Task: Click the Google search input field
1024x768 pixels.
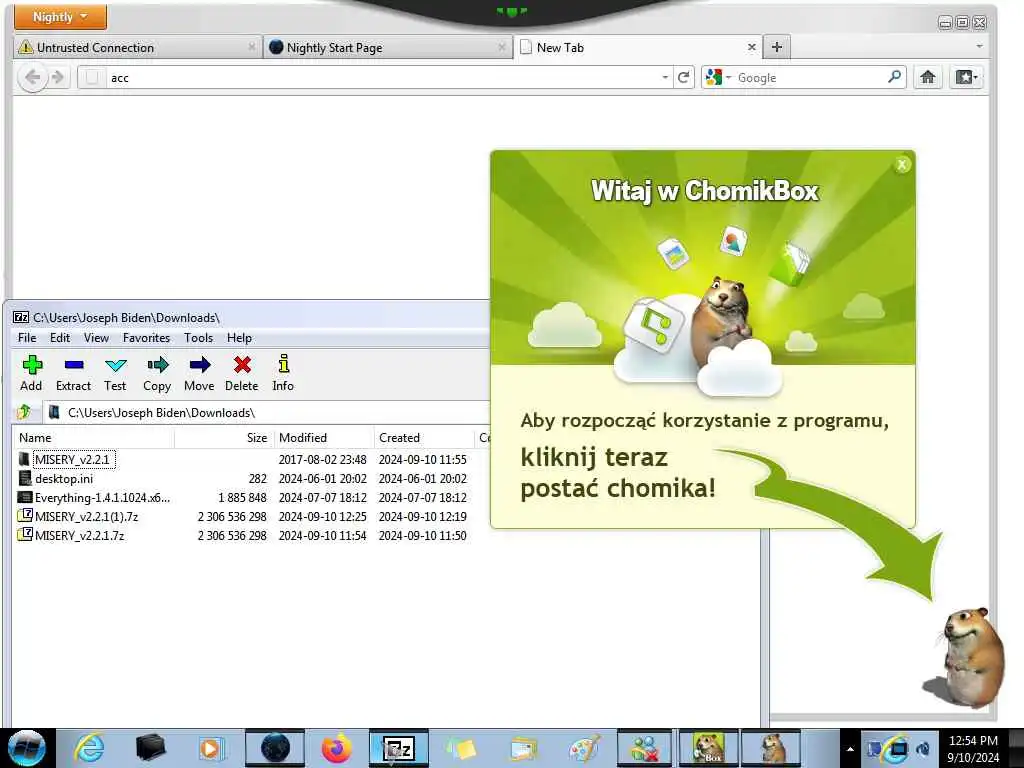Action: (x=810, y=78)
